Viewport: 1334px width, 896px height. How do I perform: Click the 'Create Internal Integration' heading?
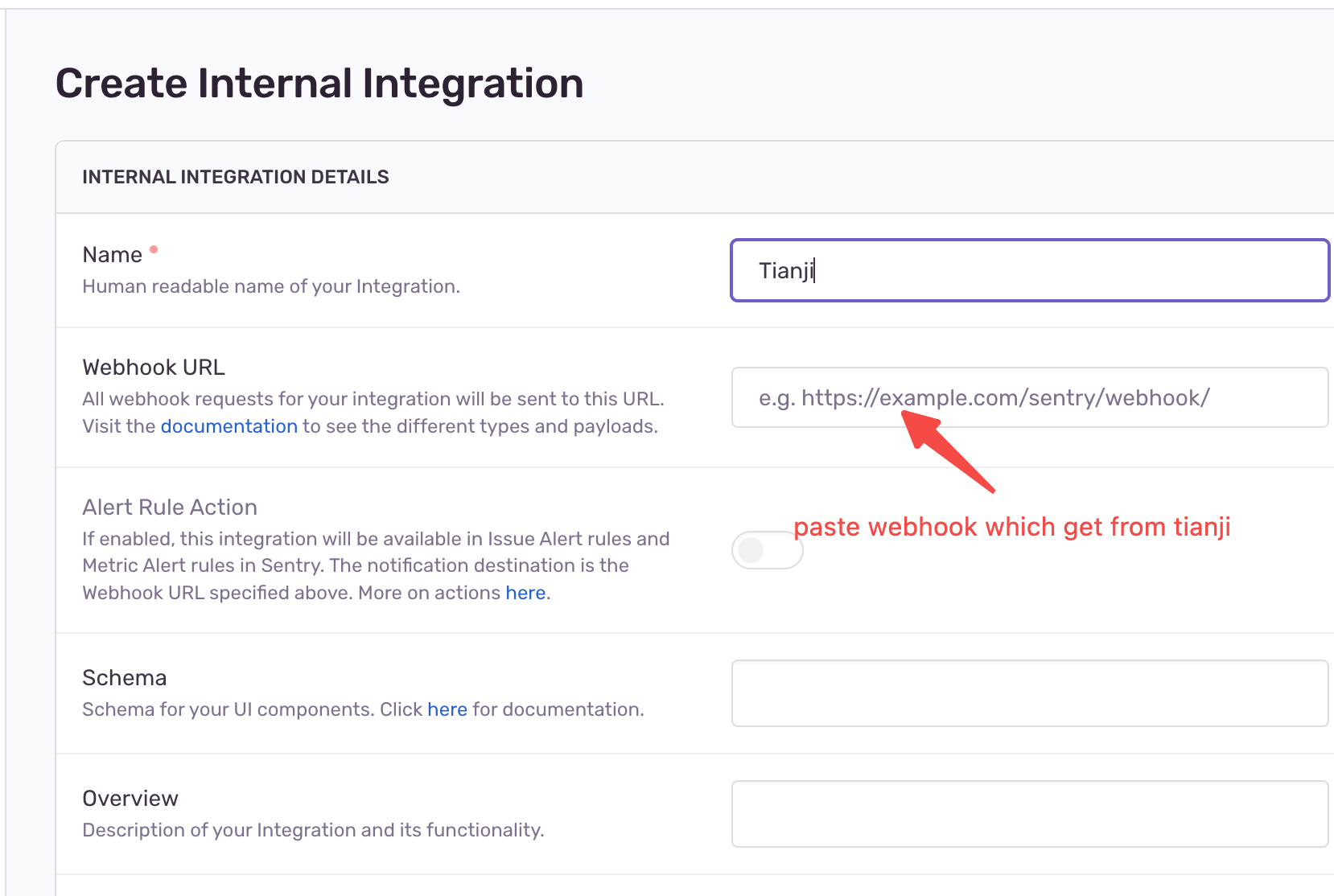point(319,84)
